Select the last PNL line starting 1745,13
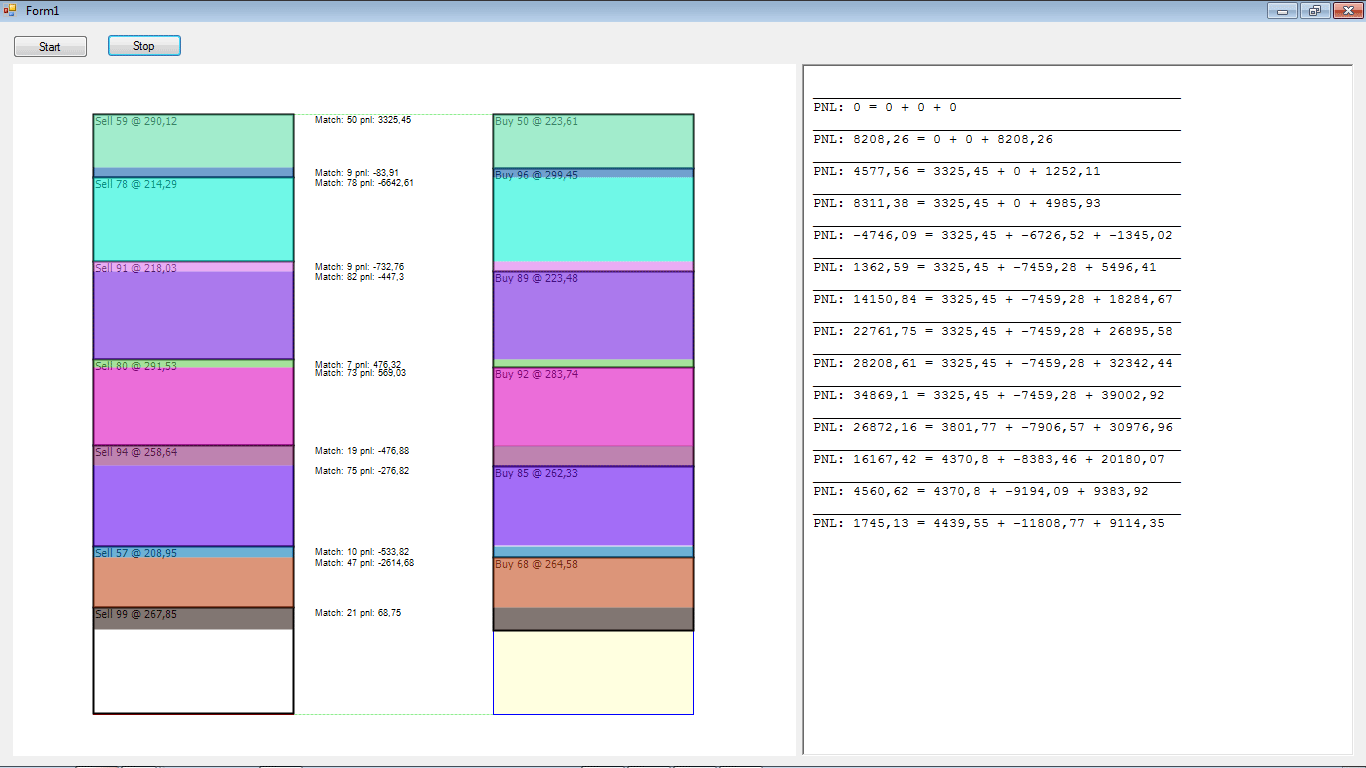This screenshot has height=768, width=1366. (988, 523)
